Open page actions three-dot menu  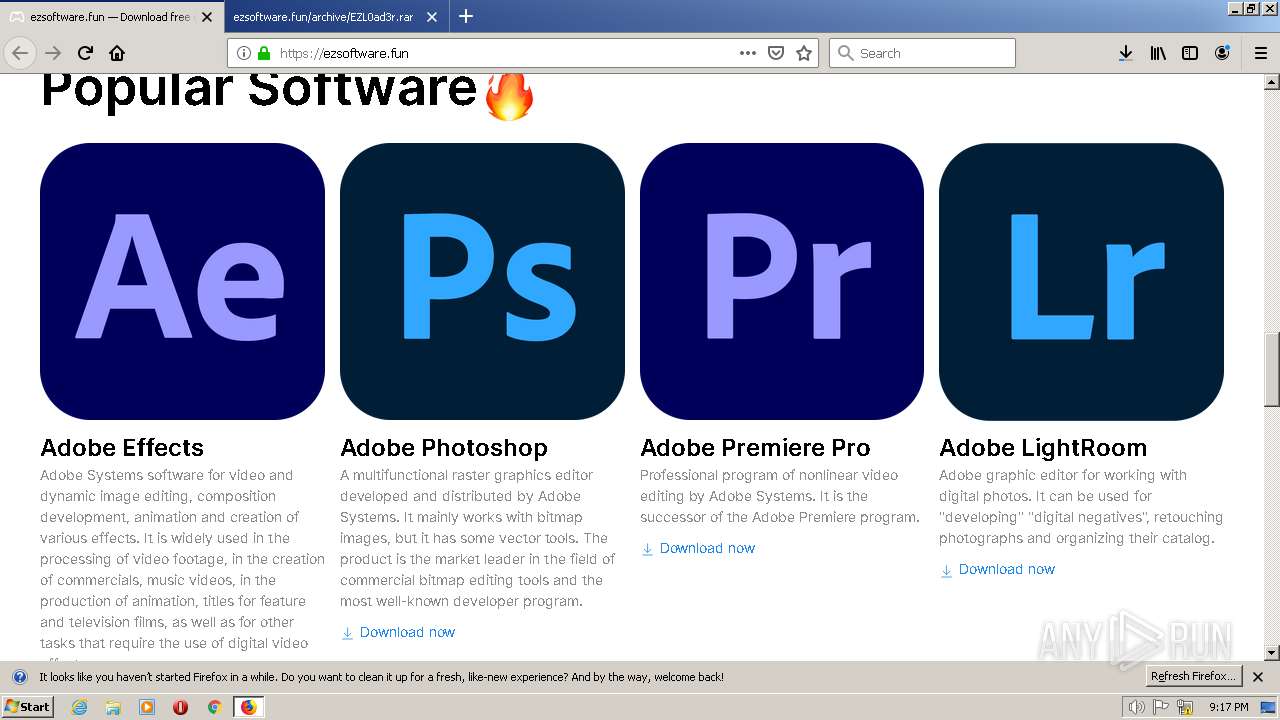(748, 53)
